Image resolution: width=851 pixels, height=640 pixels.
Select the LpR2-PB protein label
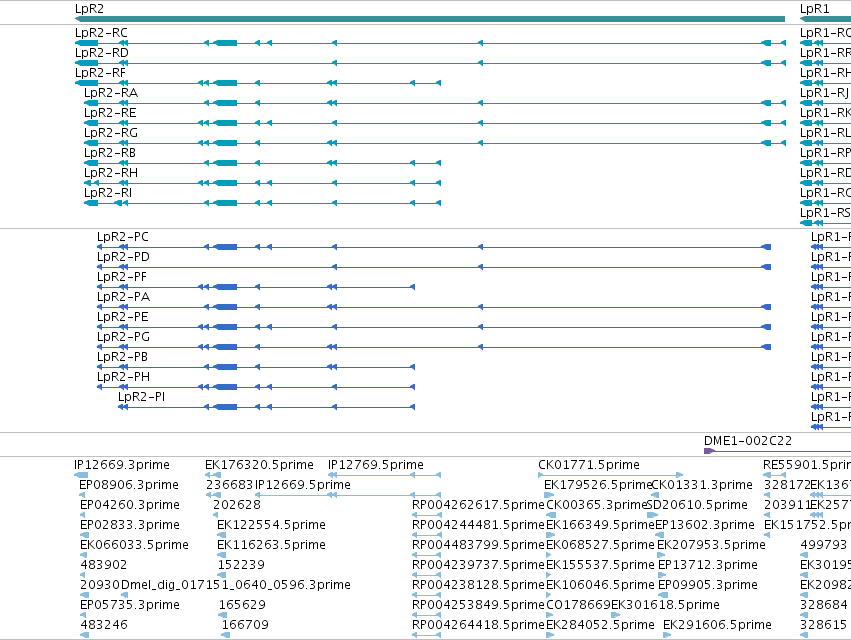click(122, 358)
